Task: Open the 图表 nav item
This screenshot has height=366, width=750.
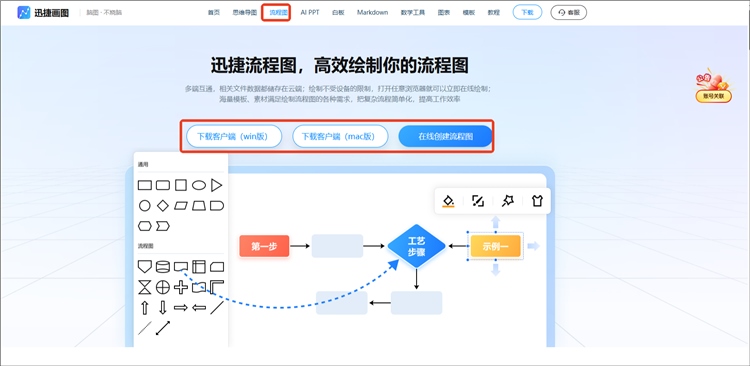Action: pyautogui.click(x=444, y=12)
